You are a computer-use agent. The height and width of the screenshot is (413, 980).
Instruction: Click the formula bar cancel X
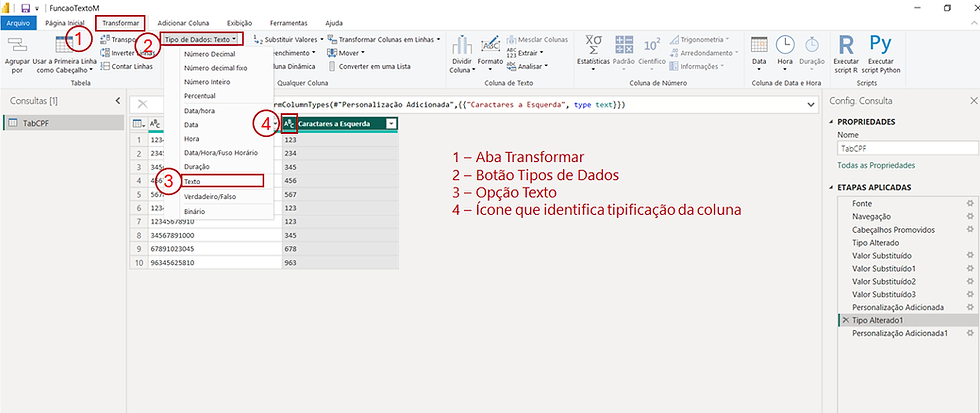coord(143,104)
